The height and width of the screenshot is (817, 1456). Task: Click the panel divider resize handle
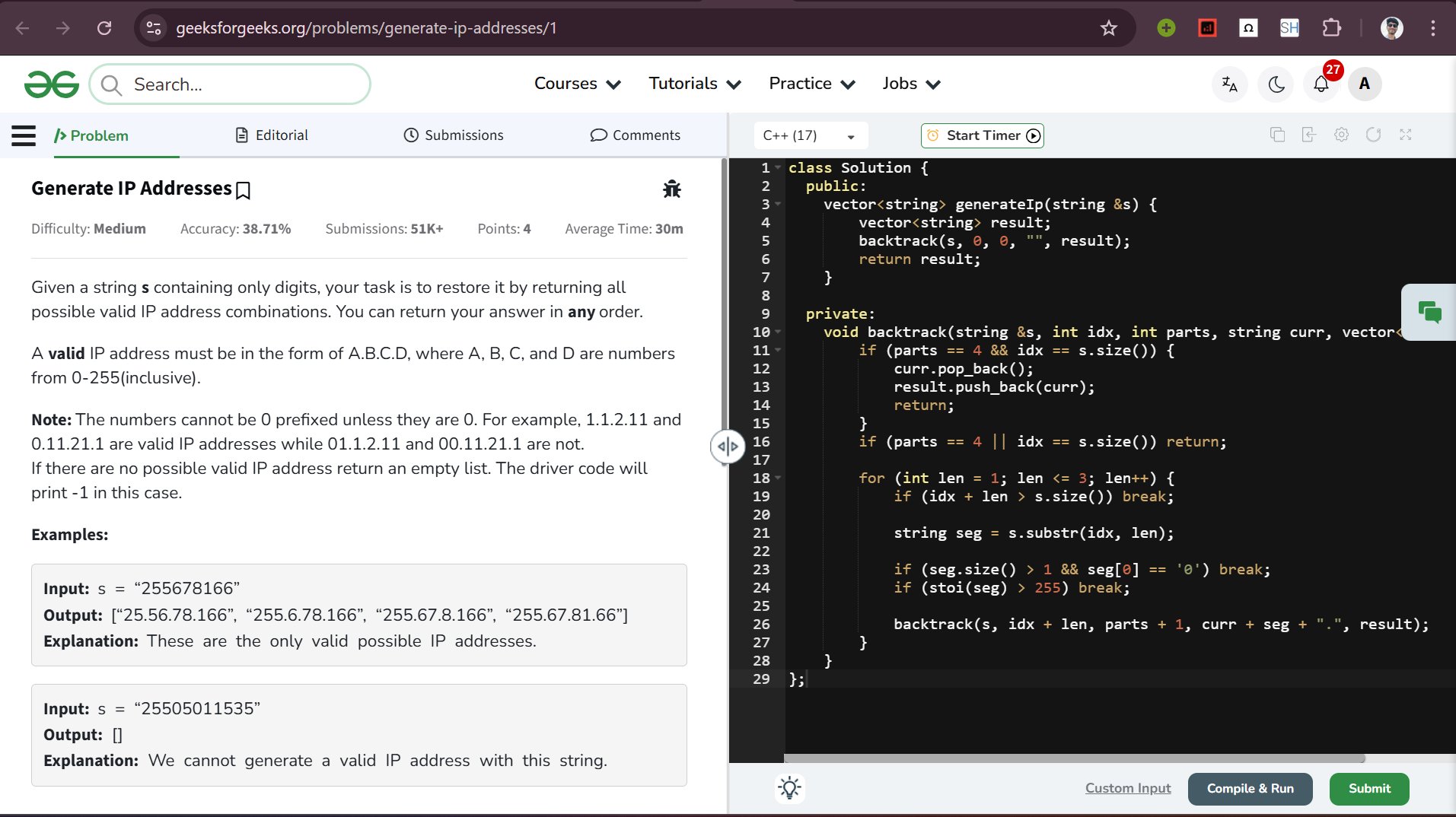pyautogui.click(x=727, y=447)
